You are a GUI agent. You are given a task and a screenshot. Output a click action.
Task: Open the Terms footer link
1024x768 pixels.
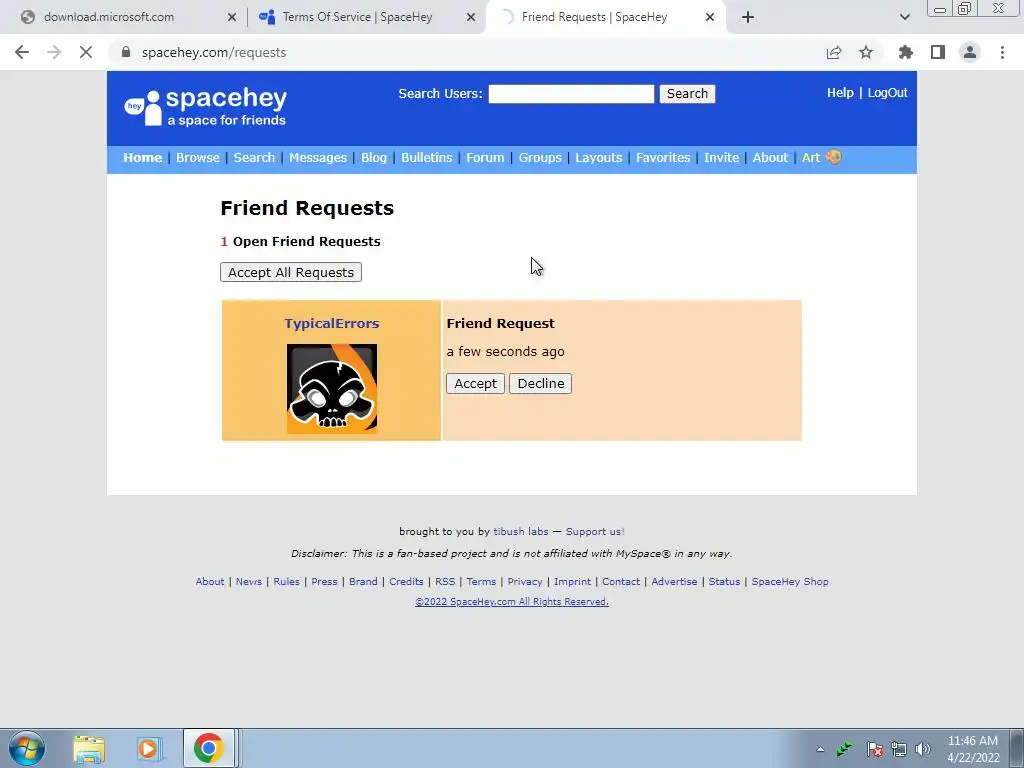[481, 581]
